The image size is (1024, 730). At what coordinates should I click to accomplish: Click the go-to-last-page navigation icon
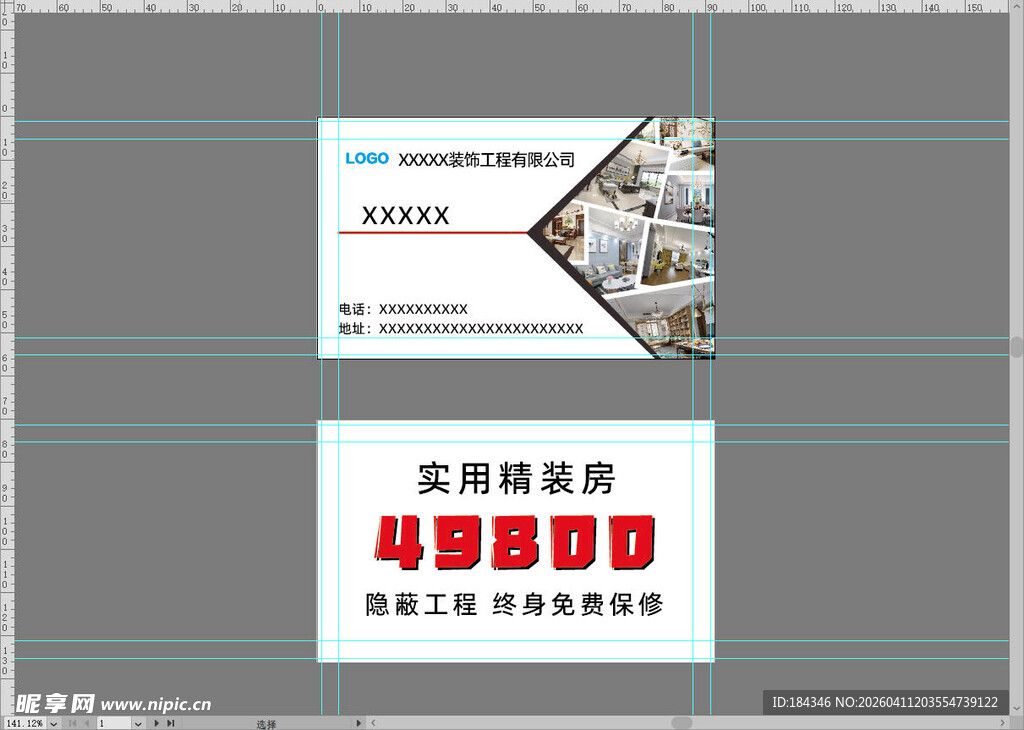(x=171, y=723)
